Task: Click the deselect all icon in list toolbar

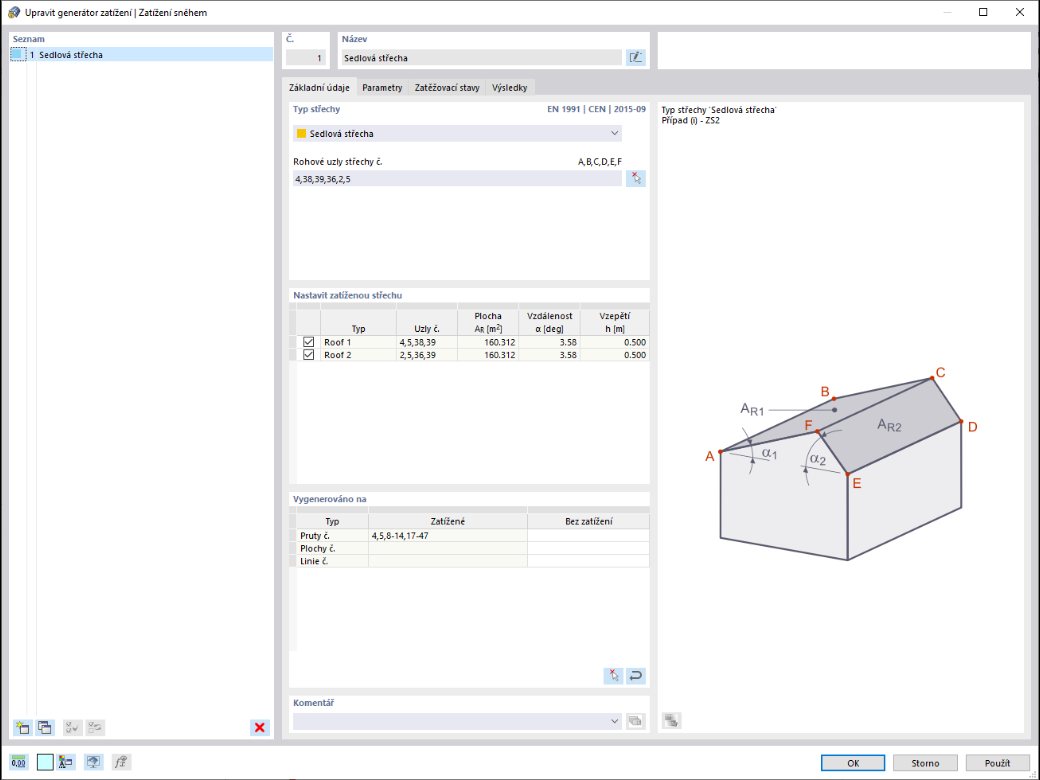Action: [x=95, y=728]
